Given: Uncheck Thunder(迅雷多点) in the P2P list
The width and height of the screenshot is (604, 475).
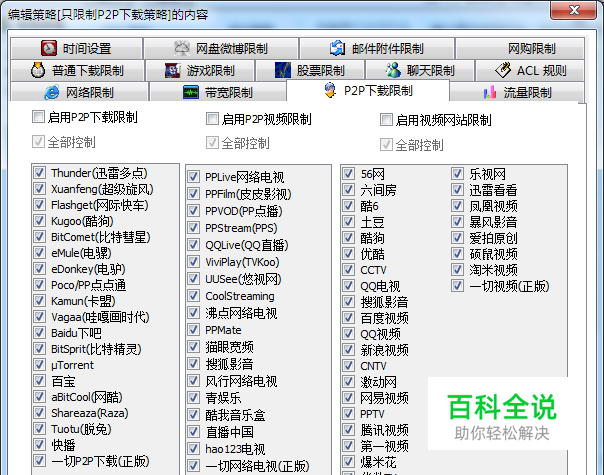Looking at the screenshot, I should (x=39, y=172).
